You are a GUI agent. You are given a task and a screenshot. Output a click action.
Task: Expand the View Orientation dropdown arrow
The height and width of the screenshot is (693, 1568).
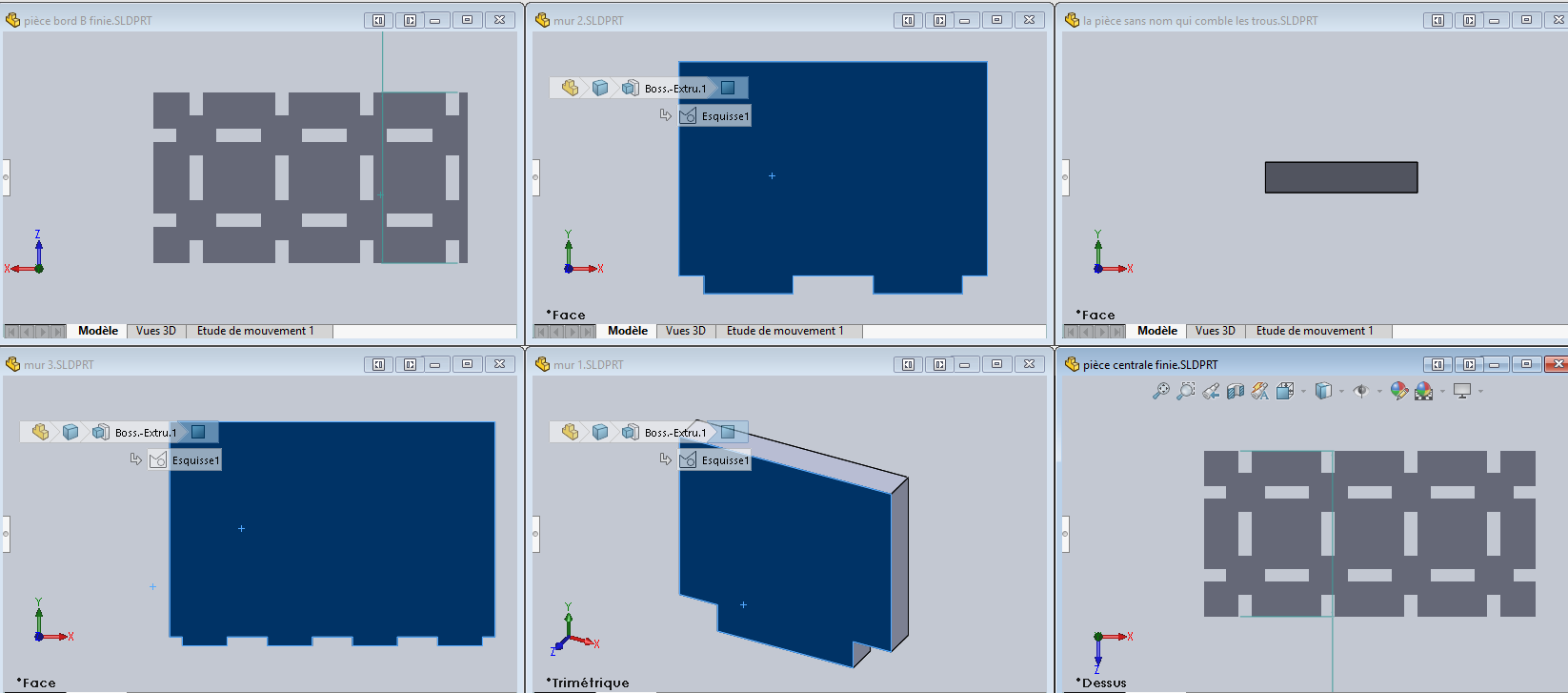coord(1303,392)
